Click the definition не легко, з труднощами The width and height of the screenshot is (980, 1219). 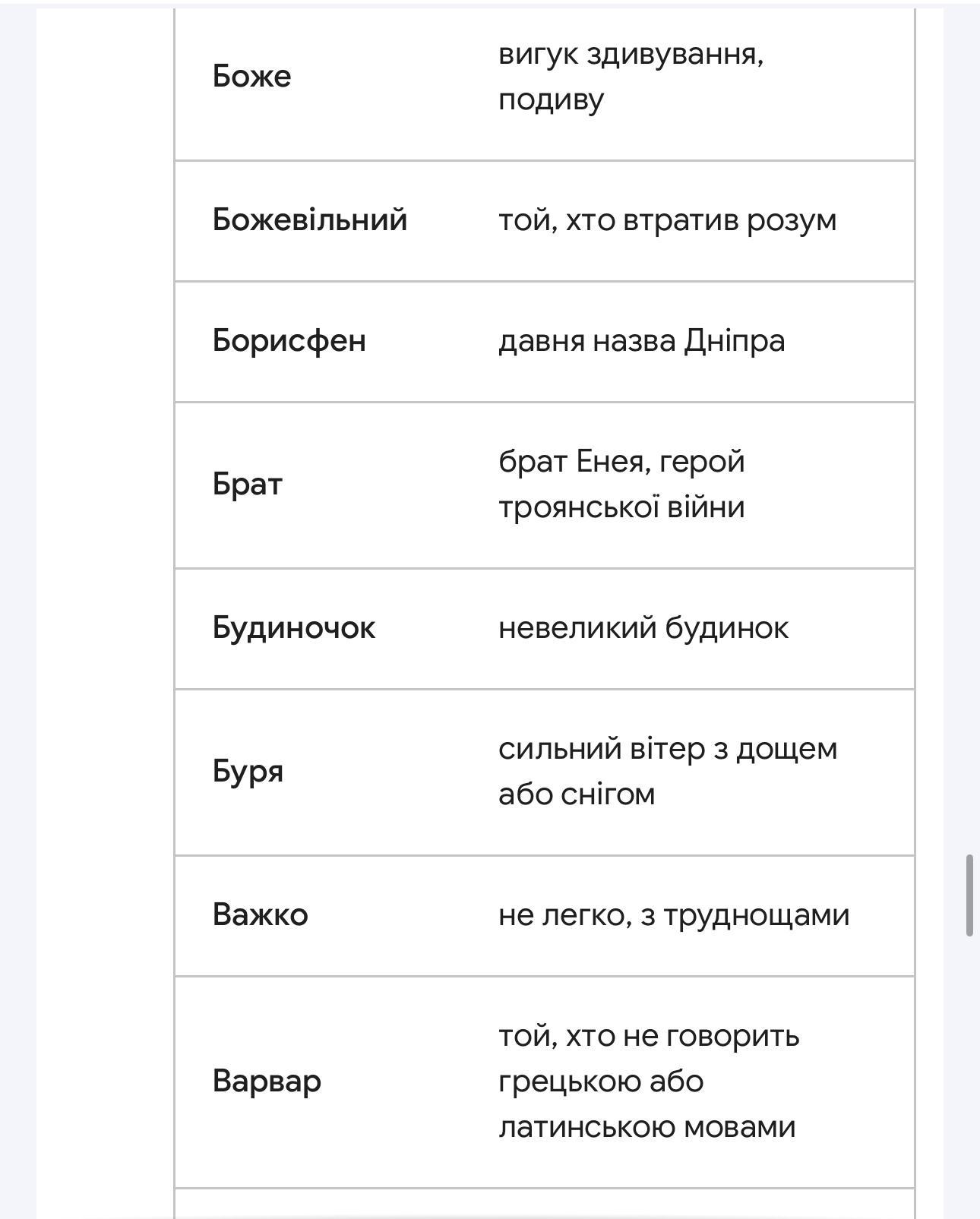pyautogui.click(x=673, y=914)
